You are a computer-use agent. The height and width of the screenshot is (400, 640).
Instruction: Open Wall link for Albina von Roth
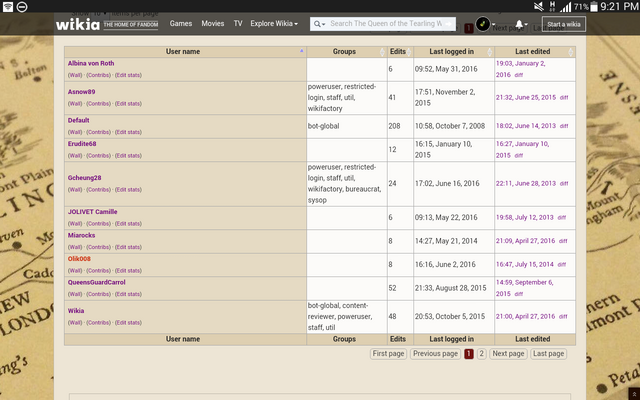(x=75, y=75)
